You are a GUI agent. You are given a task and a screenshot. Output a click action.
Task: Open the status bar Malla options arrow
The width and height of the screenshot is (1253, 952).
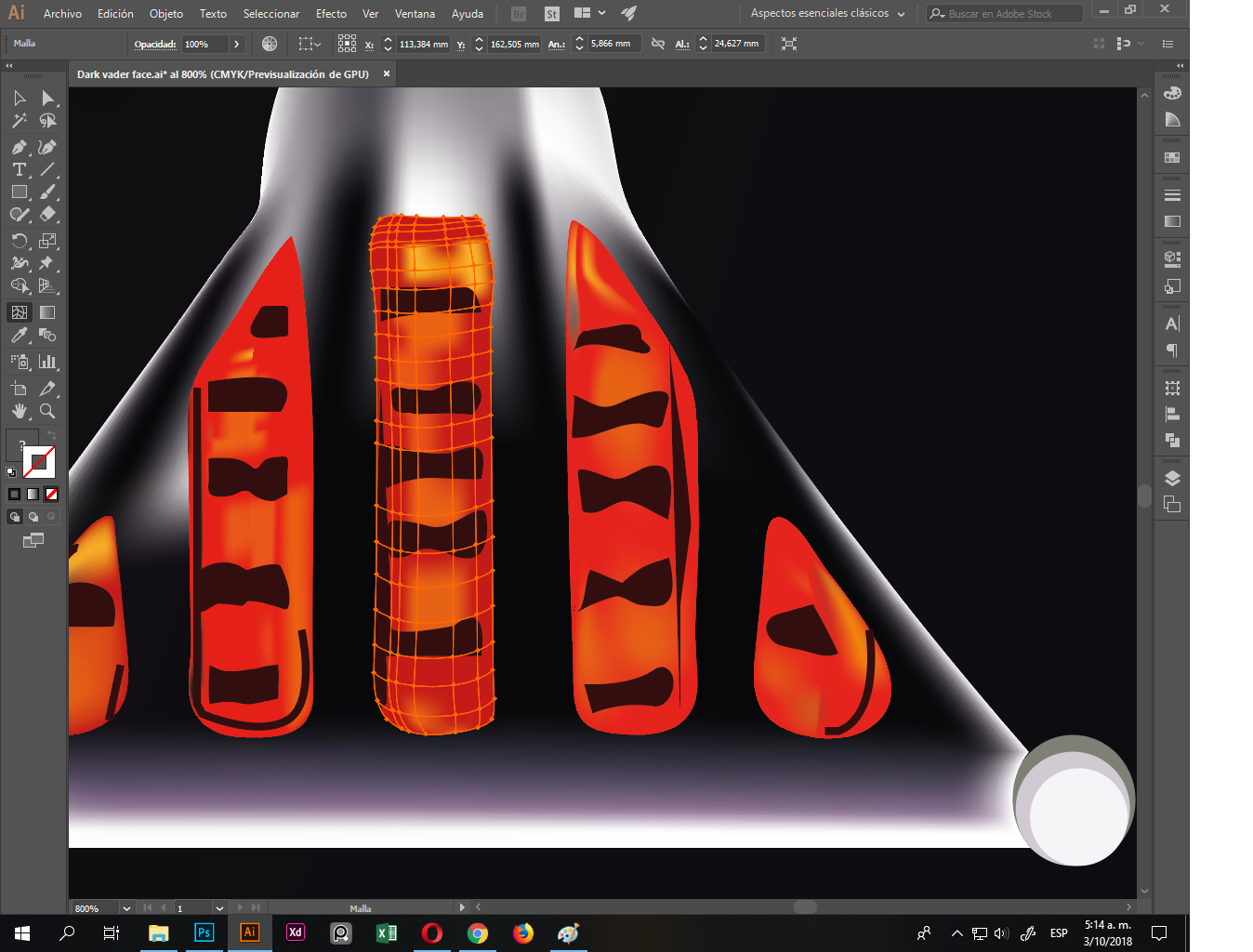tap(462, 907)
